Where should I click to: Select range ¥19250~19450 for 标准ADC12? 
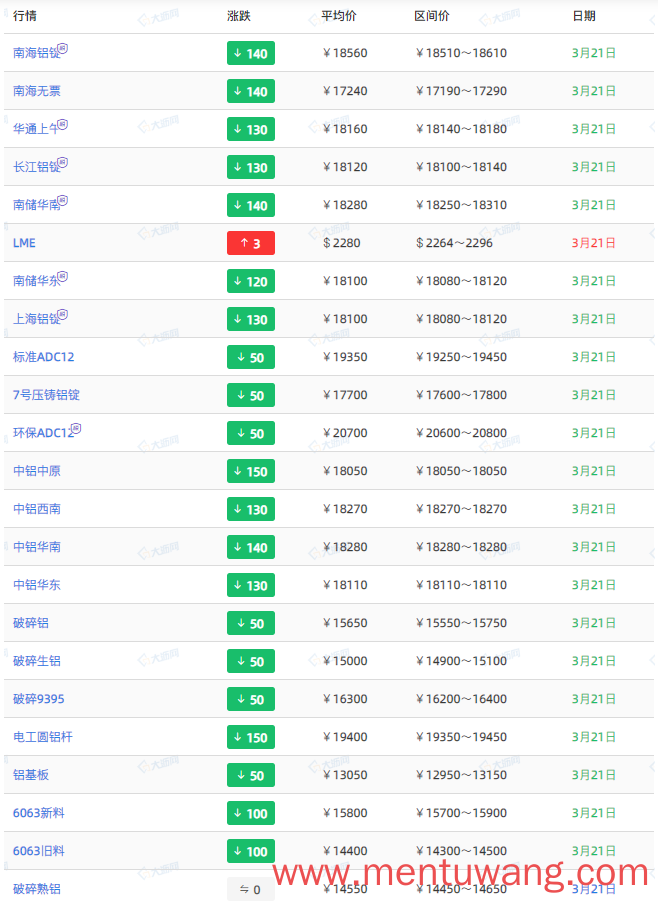pyautogui.click(x=461, y=357)
